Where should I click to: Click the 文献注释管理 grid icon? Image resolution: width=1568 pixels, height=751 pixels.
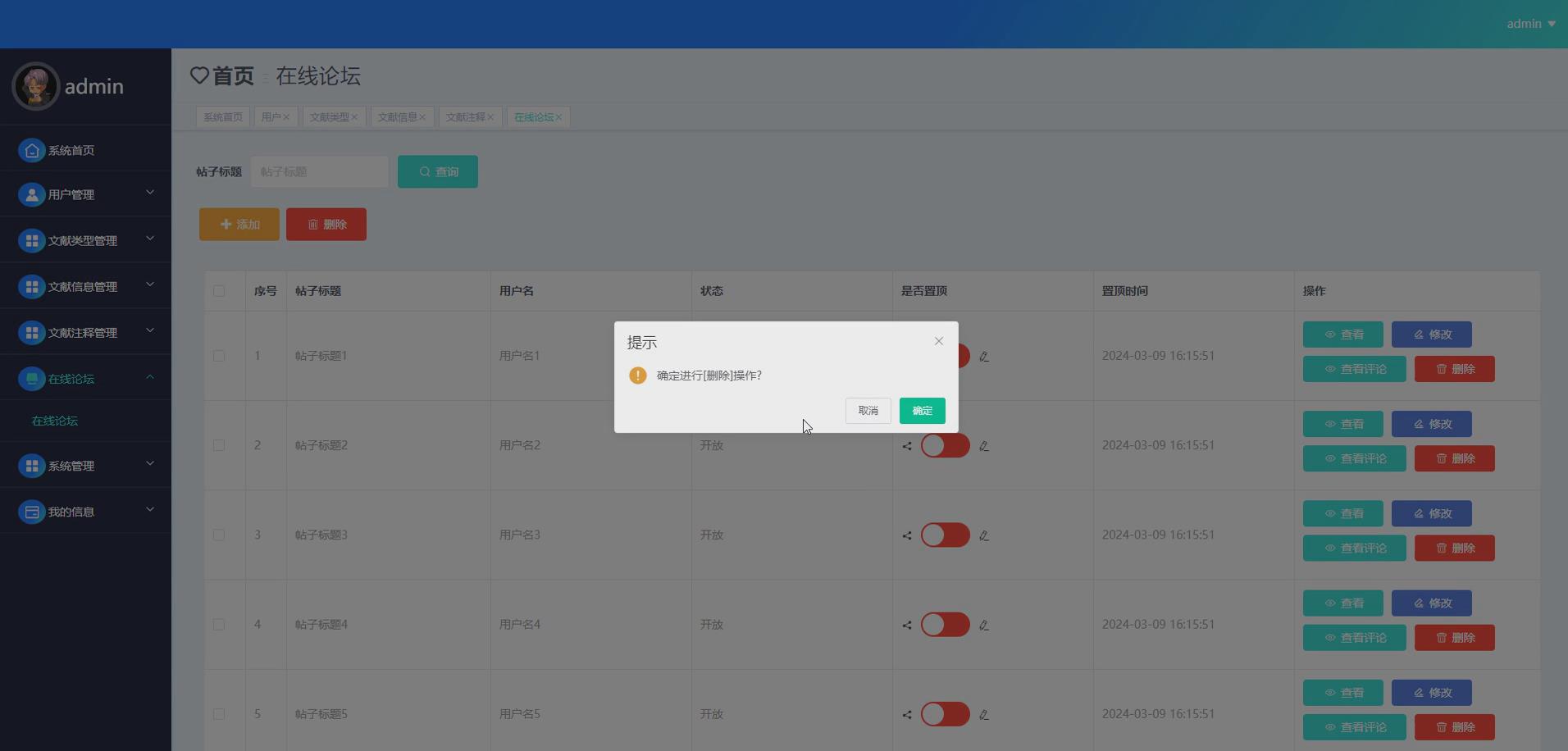pyautogui.click(x=32, y=332)
